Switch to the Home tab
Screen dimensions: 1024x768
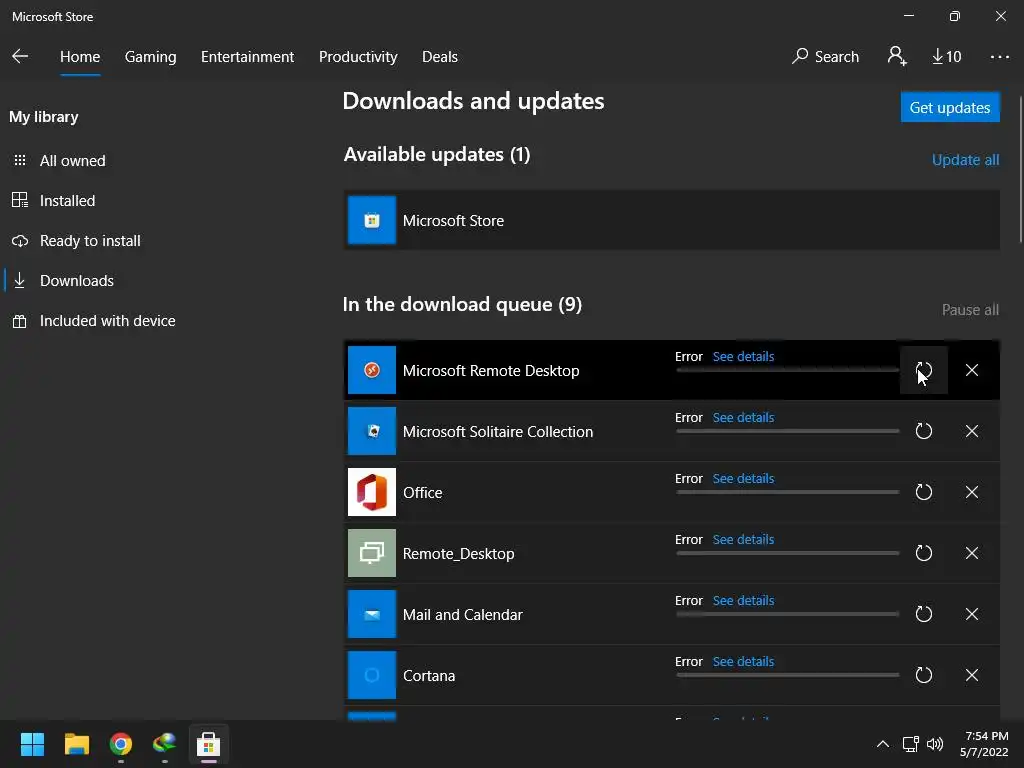click(80, 57)
